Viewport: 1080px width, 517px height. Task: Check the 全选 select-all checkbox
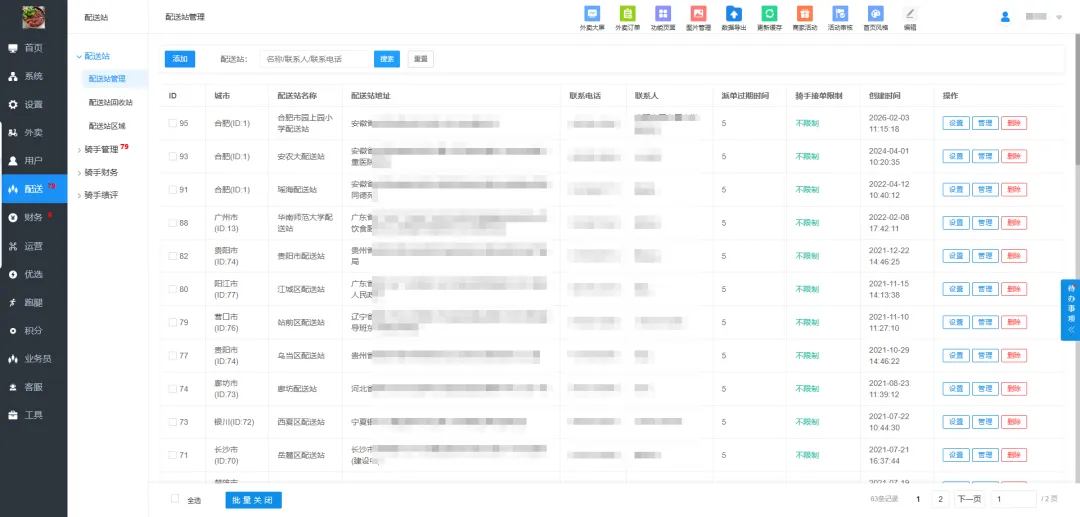coord(175,499)
